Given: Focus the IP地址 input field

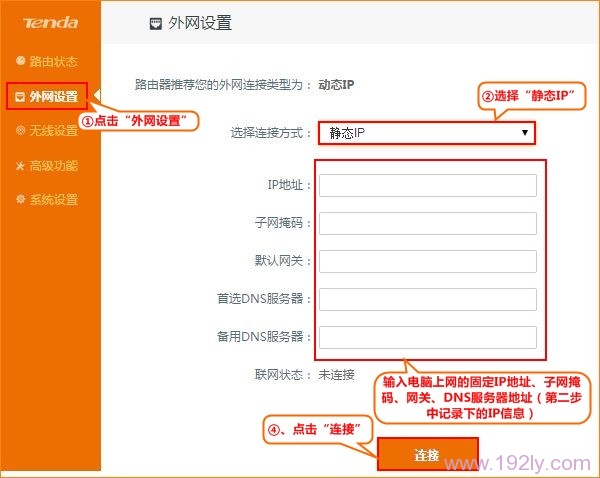Looking at the screenshot, I should pos(428,185).
